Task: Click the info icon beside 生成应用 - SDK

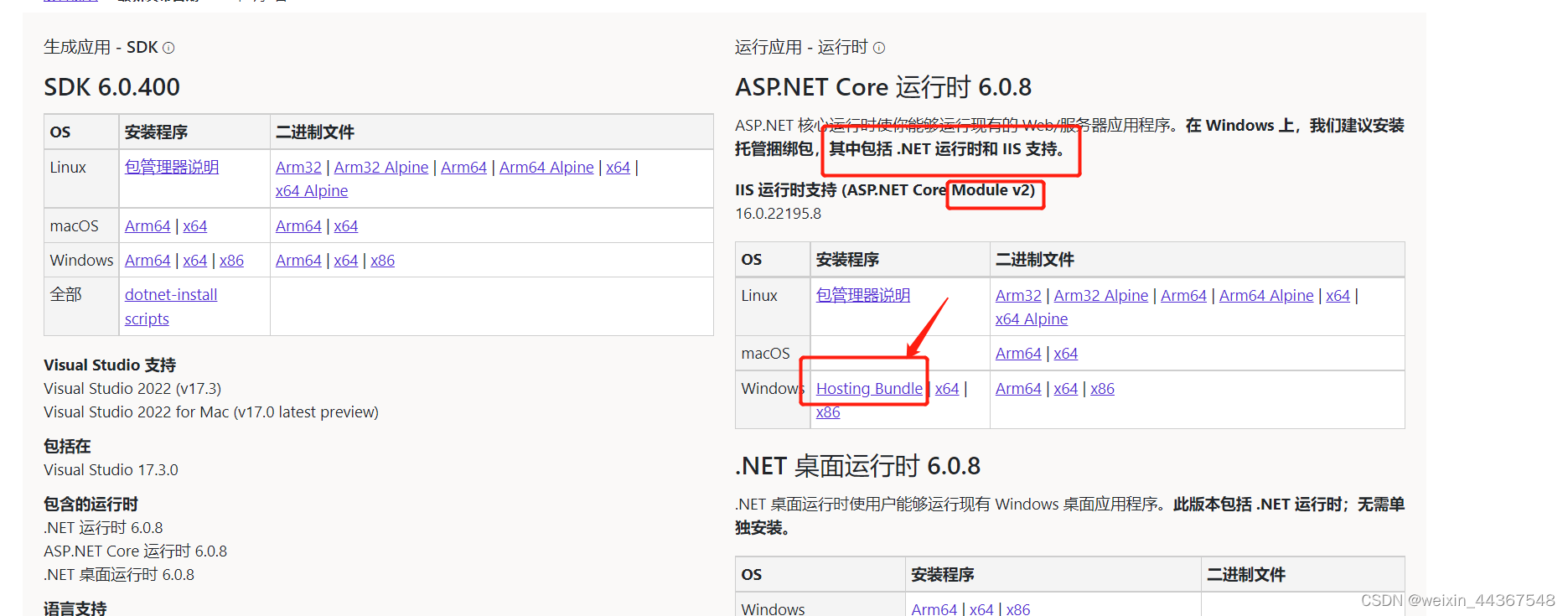Action: pyautogui.click(x=168, y=48)
